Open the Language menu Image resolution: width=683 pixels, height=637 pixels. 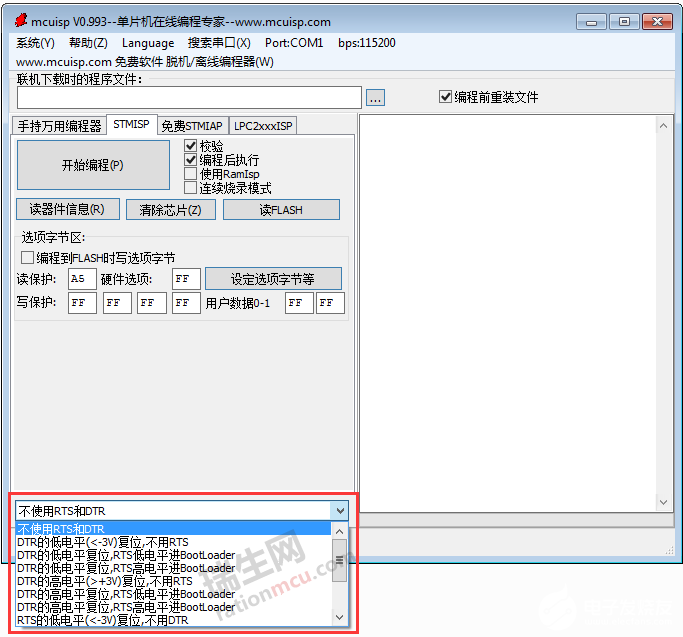(148, 43)
